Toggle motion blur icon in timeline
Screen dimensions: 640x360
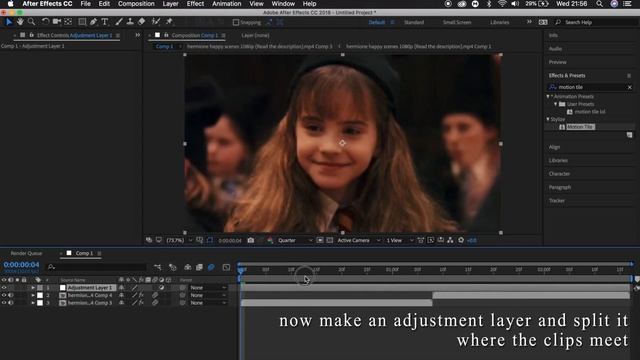tap(211, 267)
